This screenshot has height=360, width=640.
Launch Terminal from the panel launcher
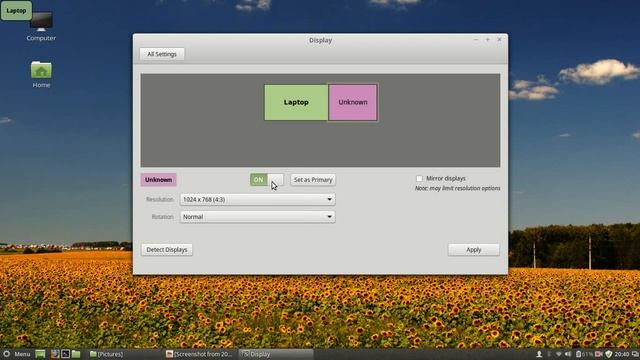65,354
